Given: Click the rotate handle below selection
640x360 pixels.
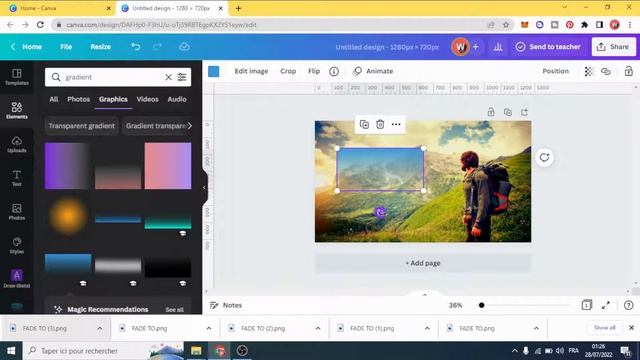Looking at the screenshot, I should click(380, 212).
